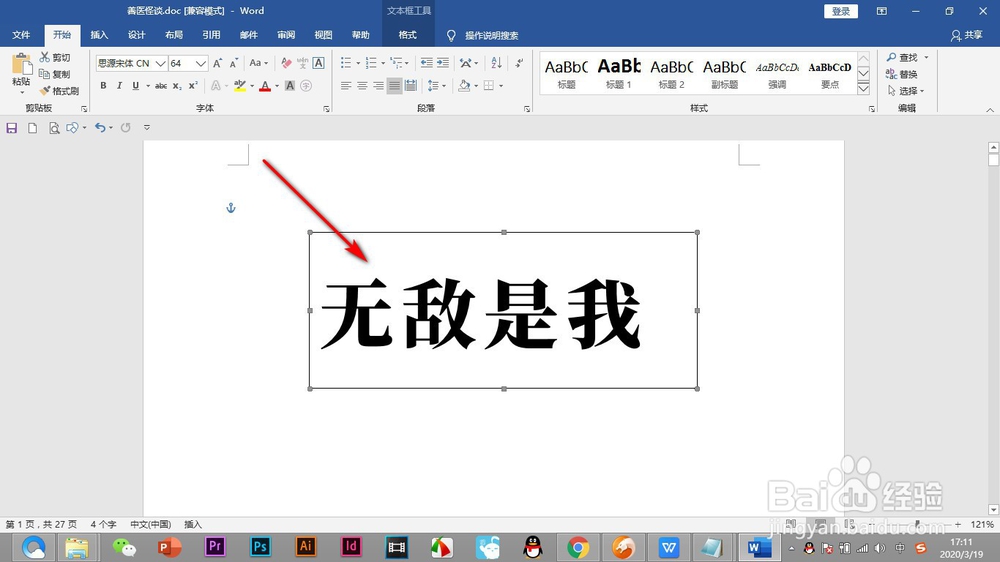Click the 登录 sign-in button

(841, 11)
